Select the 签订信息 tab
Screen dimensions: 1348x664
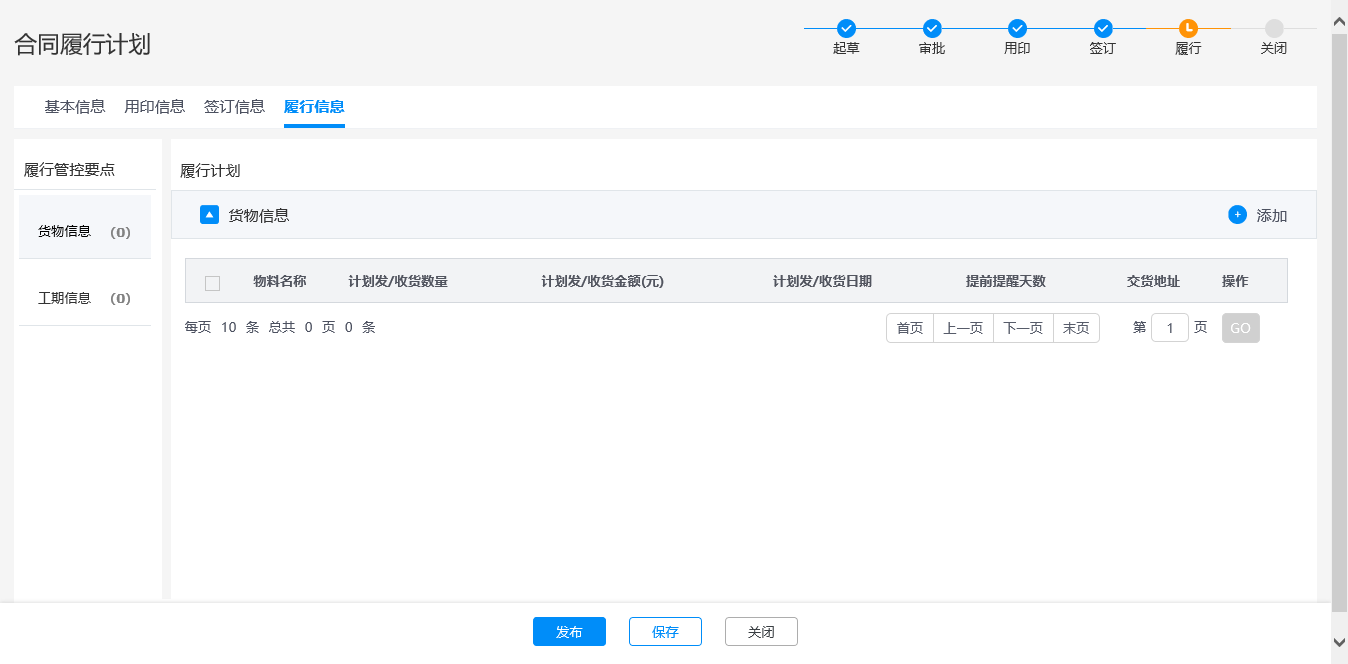pyautogui.click(x=234, y=107)
